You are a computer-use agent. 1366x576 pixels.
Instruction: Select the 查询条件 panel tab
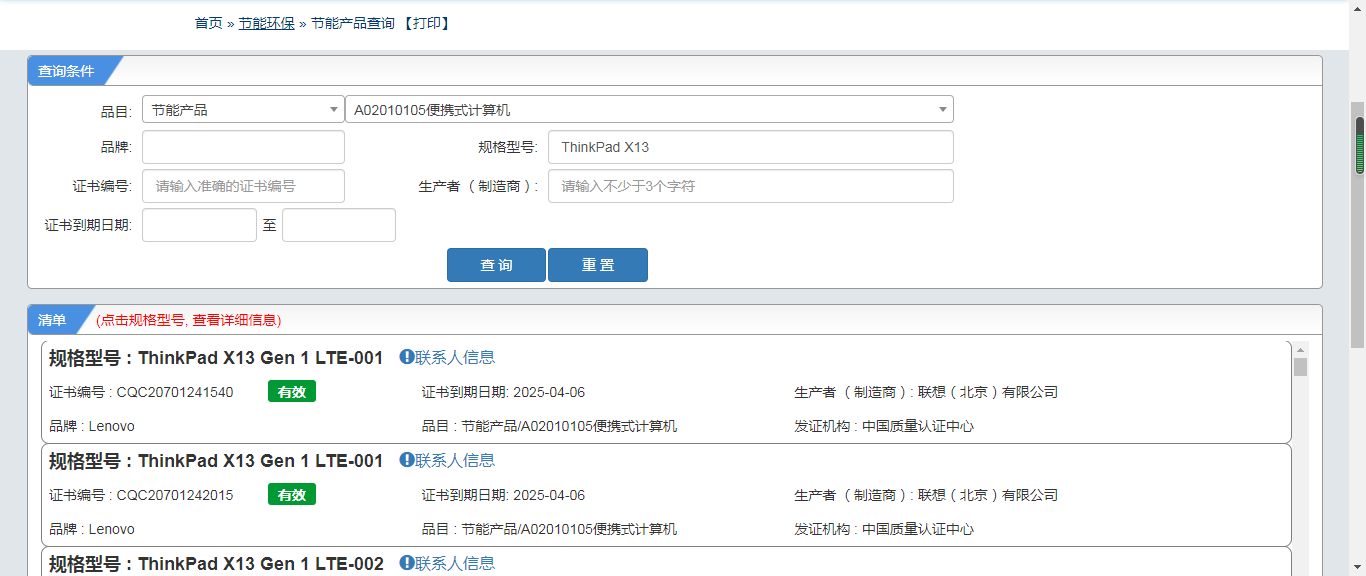(67, 71)
